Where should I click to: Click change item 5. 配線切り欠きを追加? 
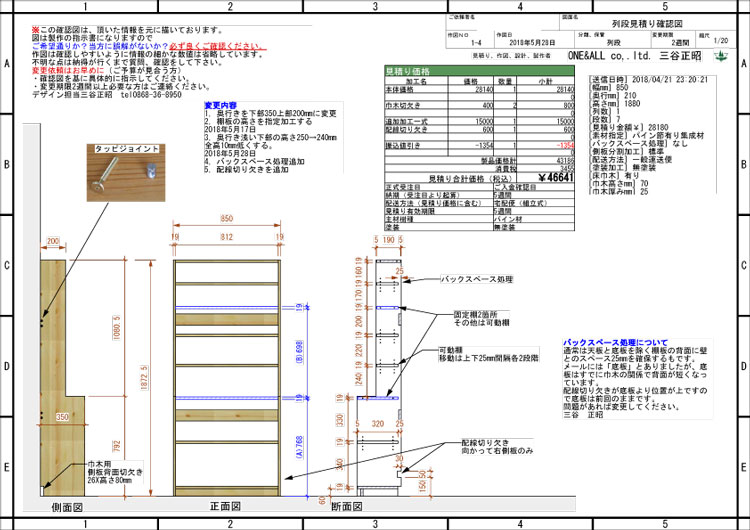click(x=247, y=169)
